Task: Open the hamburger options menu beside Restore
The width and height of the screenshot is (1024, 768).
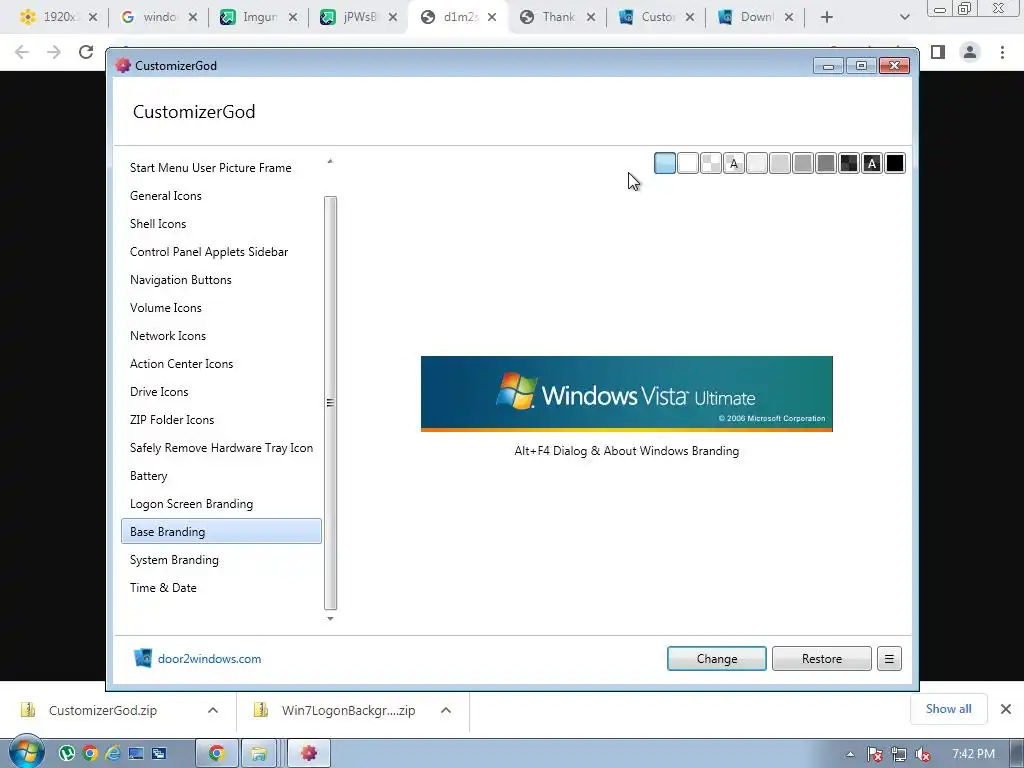Action: 889,659
